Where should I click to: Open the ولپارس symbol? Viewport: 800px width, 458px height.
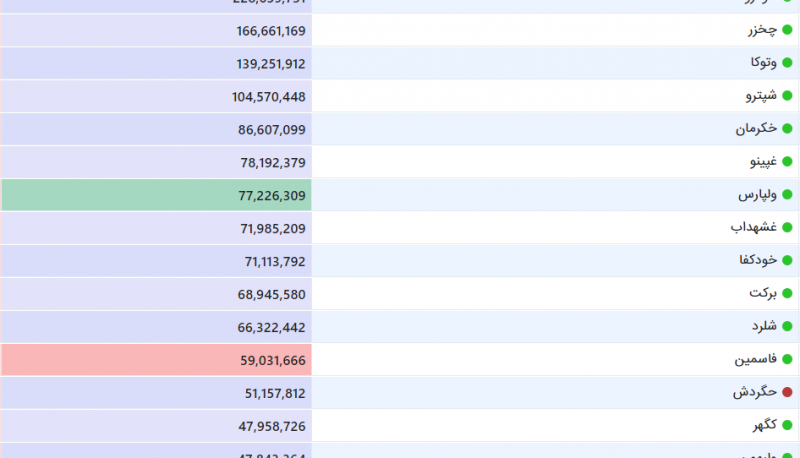pos(758,194)
